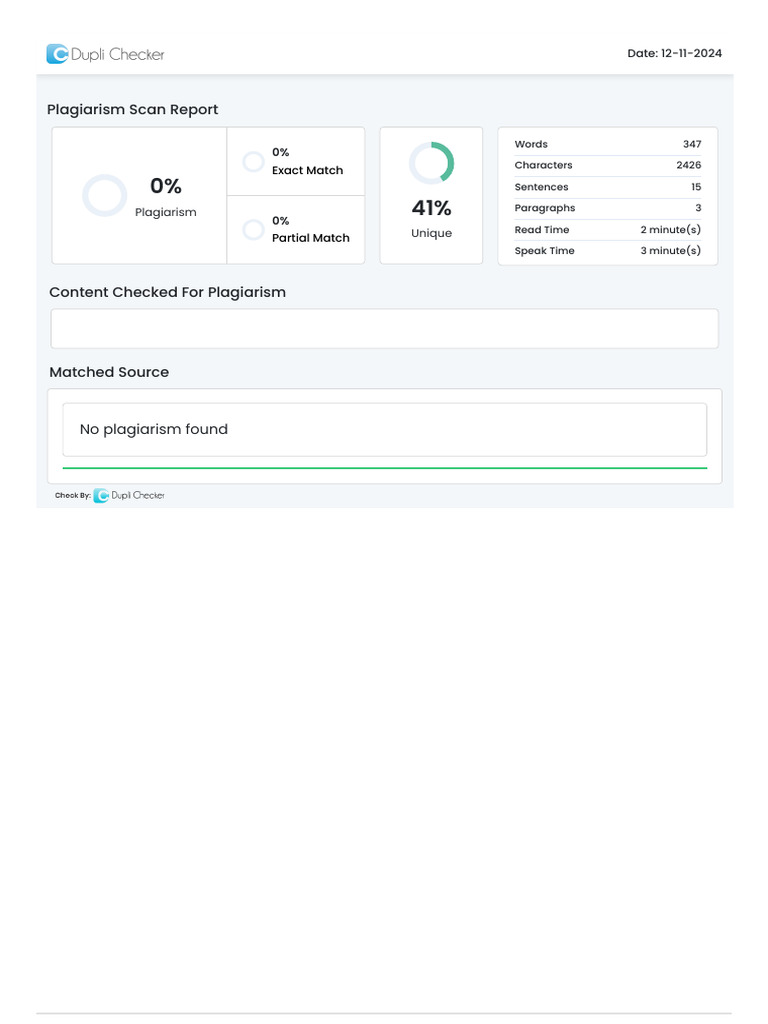The width and height of the screenshot is (768, 1024).
Task: Click the Check By: label
Action: (x=73, y=496)
